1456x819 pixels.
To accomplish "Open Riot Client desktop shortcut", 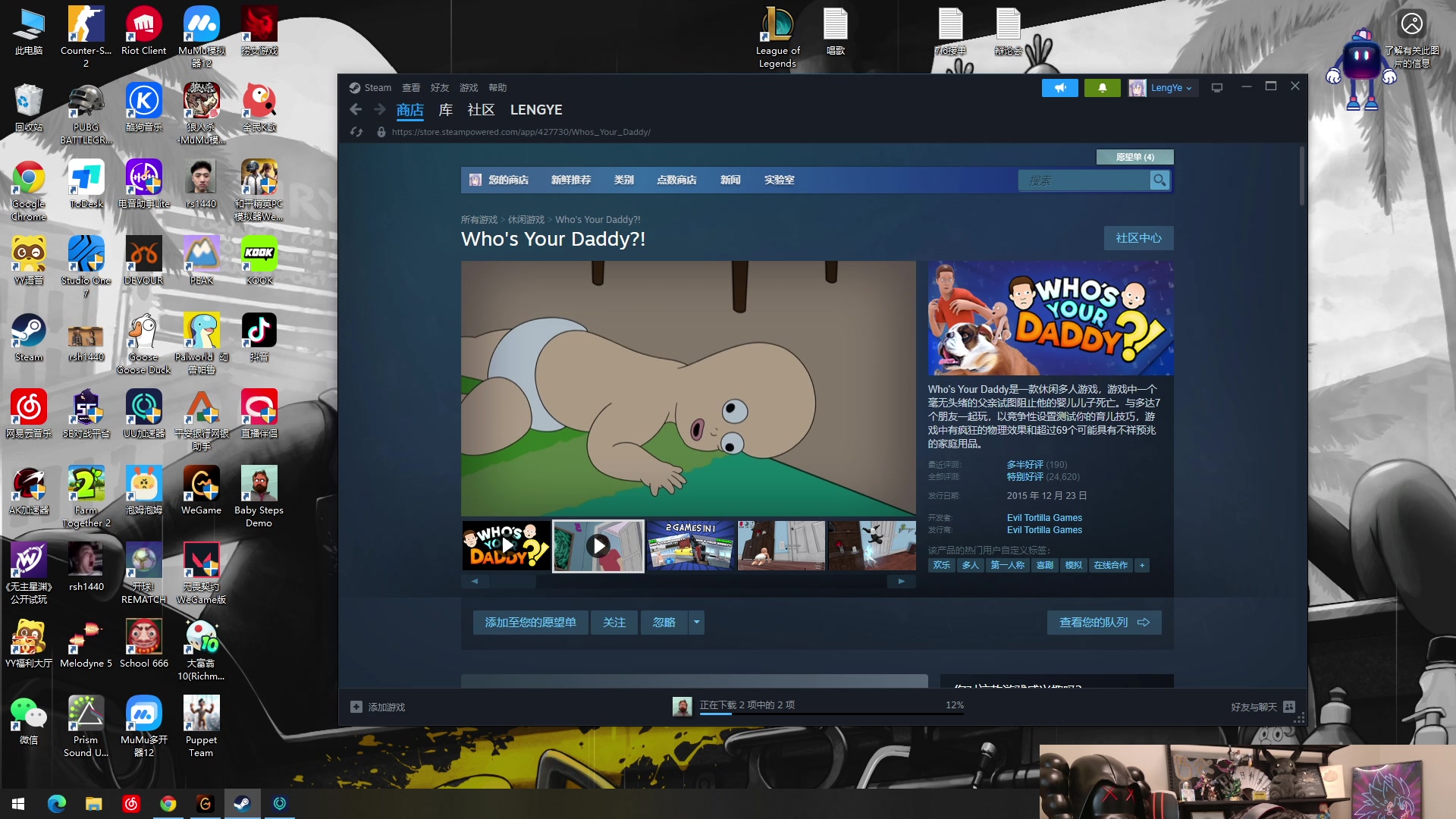I will [143, 30].
